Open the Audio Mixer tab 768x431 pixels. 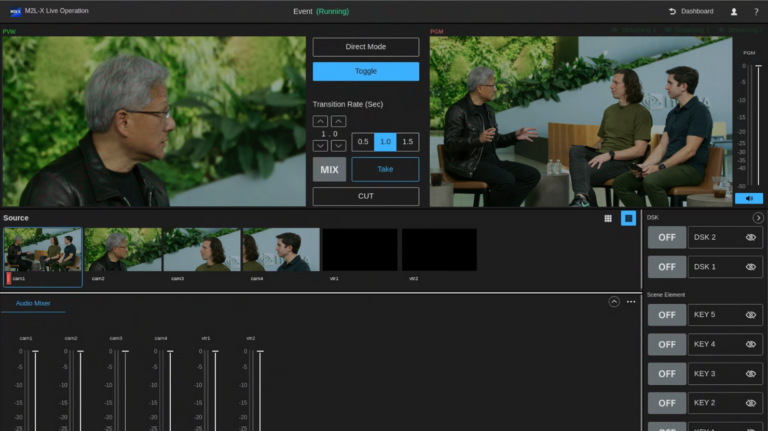point(33,303)
